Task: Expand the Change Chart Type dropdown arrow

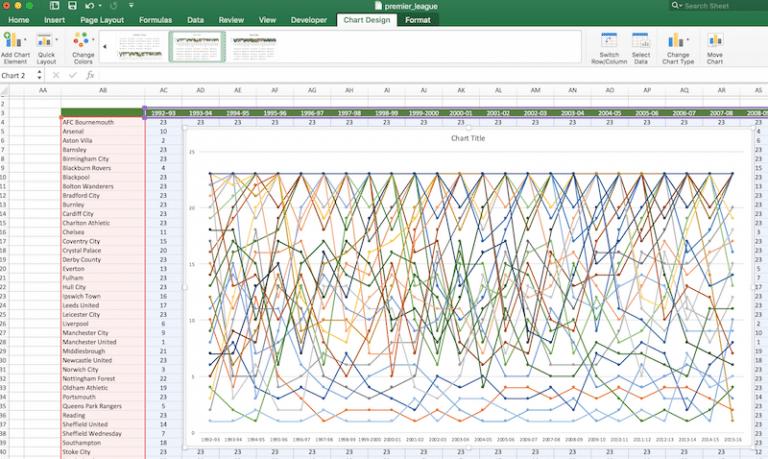Action: [x=688, y=39]
